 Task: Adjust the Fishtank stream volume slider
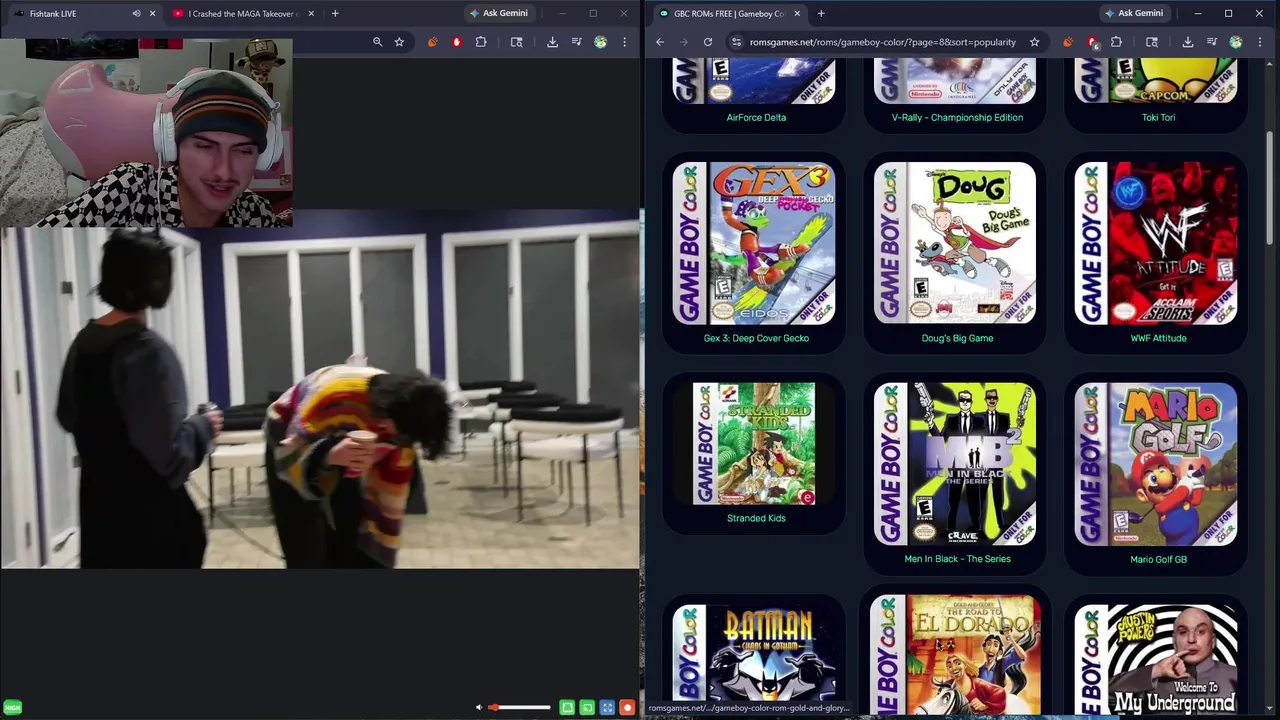519,707
